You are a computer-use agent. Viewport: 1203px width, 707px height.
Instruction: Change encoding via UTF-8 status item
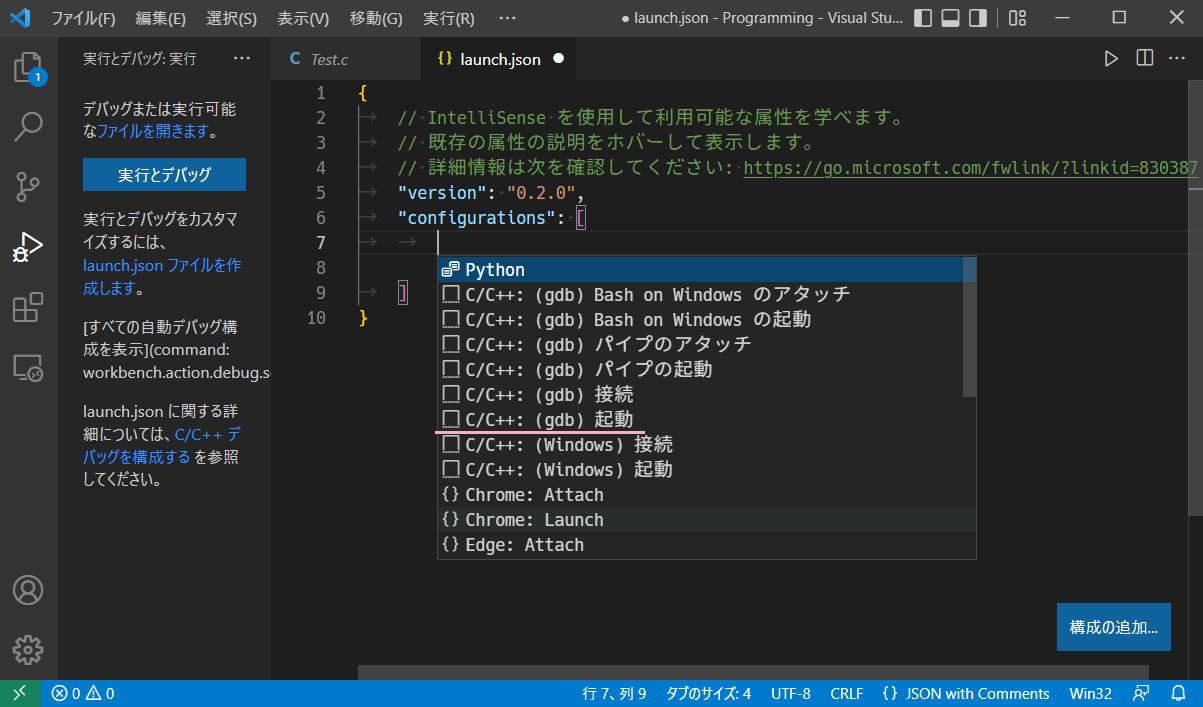pos(791,694)
